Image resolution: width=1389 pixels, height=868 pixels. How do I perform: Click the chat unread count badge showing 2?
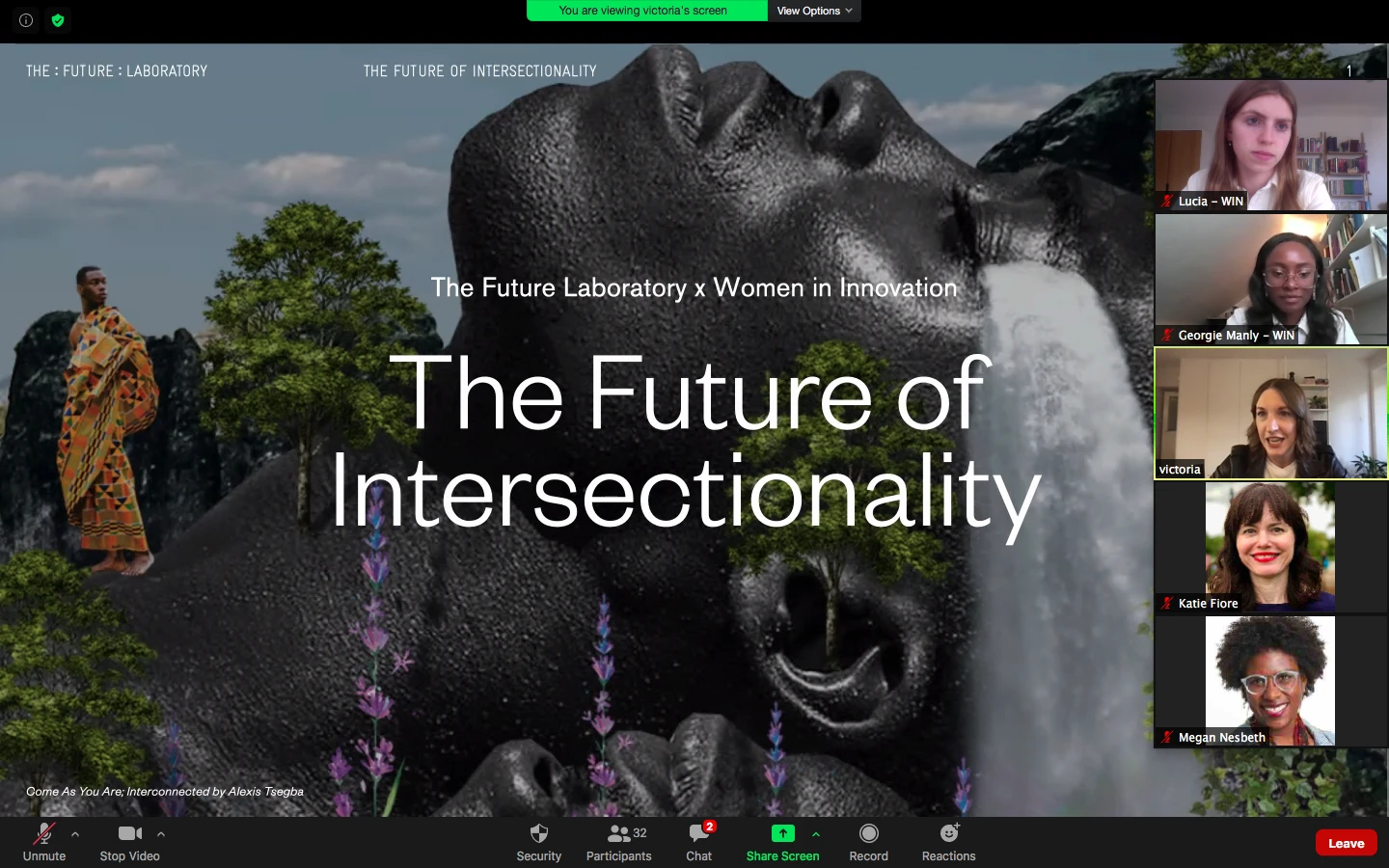click(709, 825)
